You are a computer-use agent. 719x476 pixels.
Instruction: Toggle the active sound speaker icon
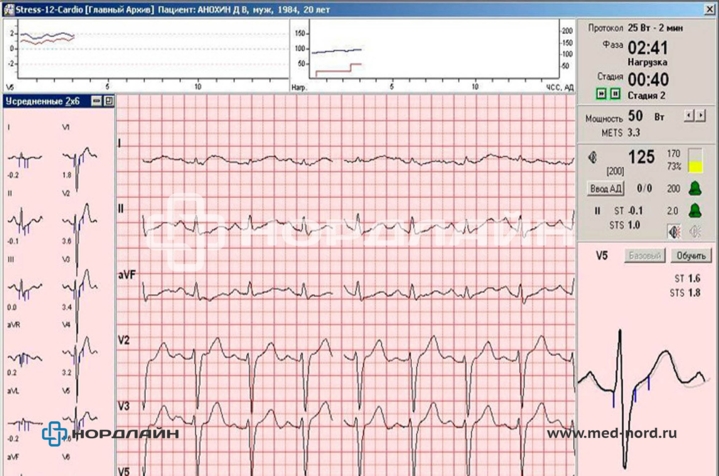click(x=674, y=231)
